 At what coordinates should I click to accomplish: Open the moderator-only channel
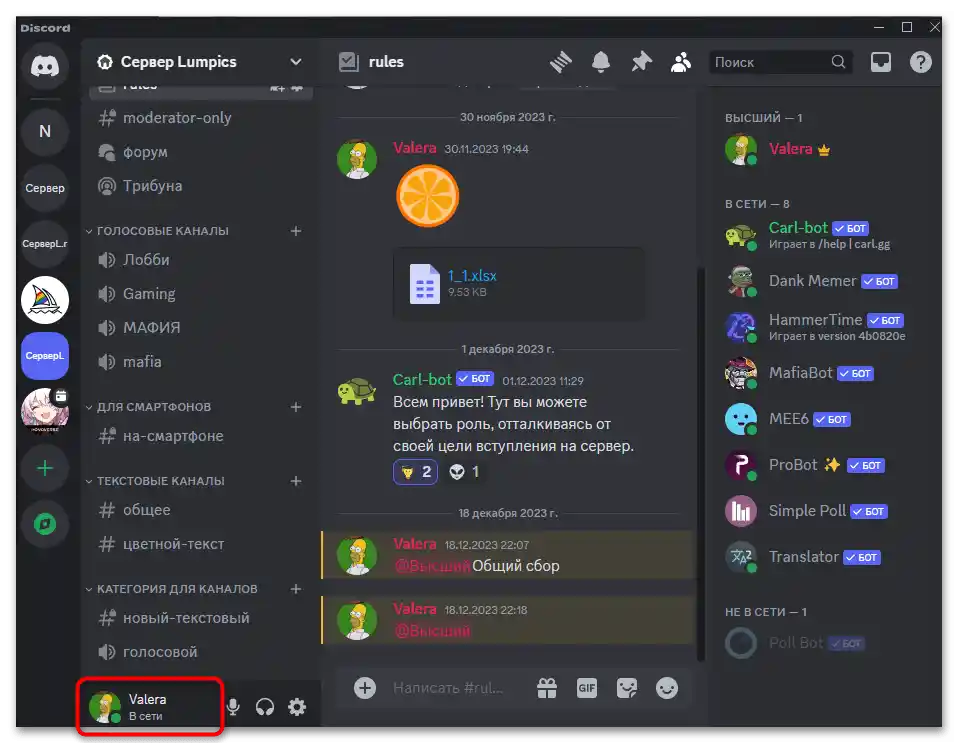pos(201,118)
